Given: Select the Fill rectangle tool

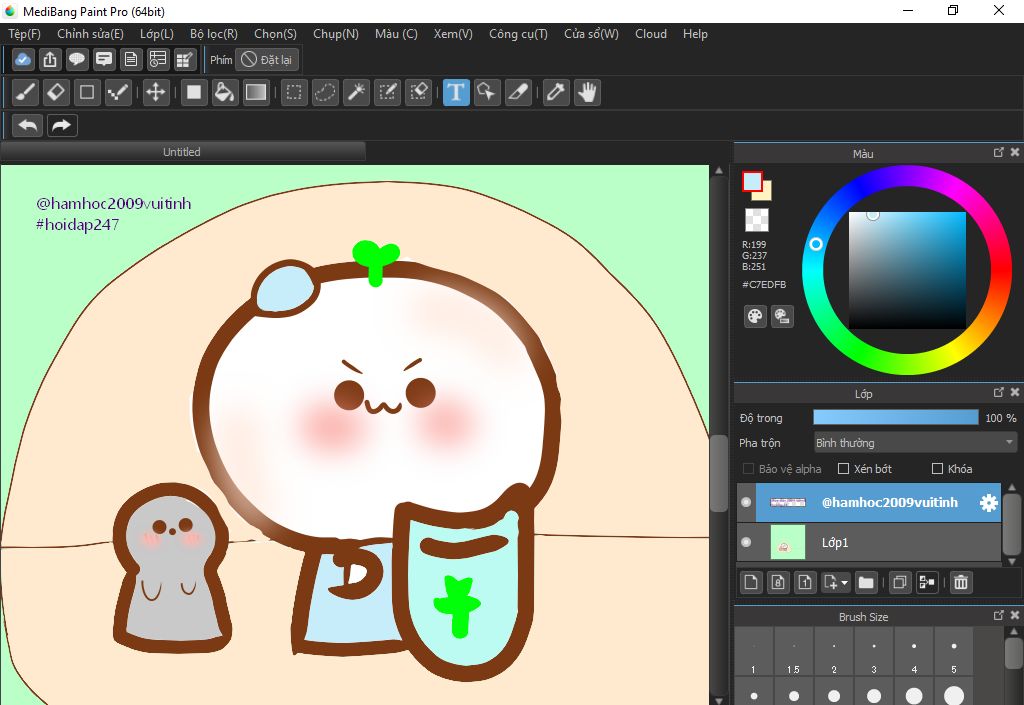Looking at the screenshot, I should point(193,93).
